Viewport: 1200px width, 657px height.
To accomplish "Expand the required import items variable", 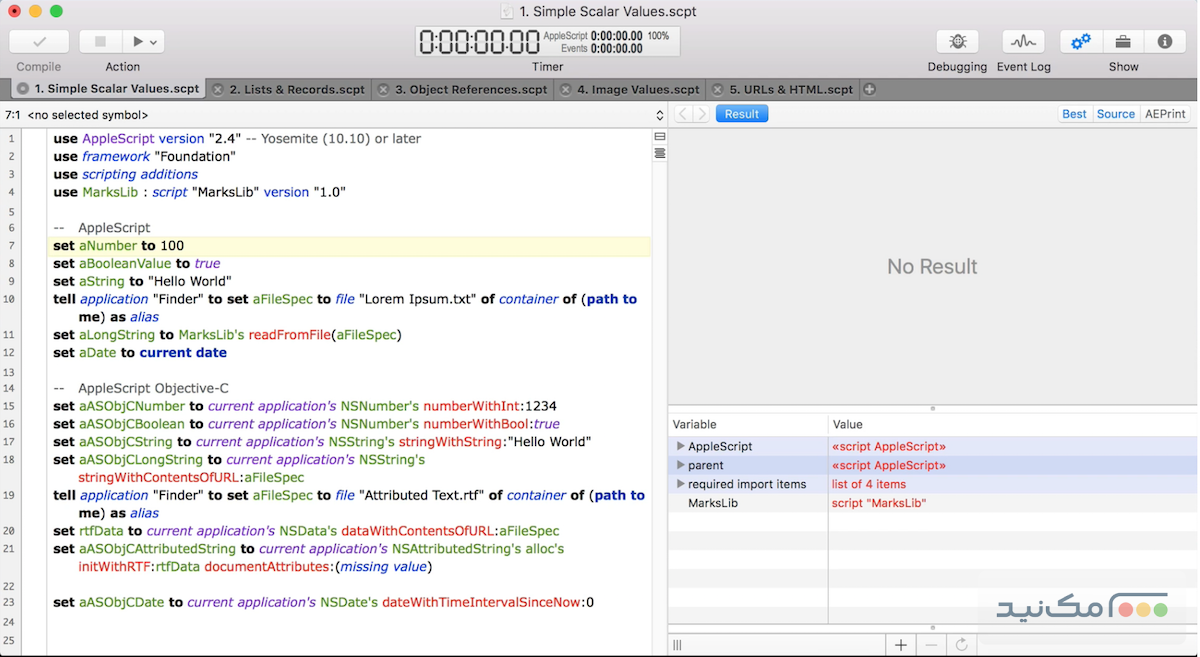I will pos(679,483).
